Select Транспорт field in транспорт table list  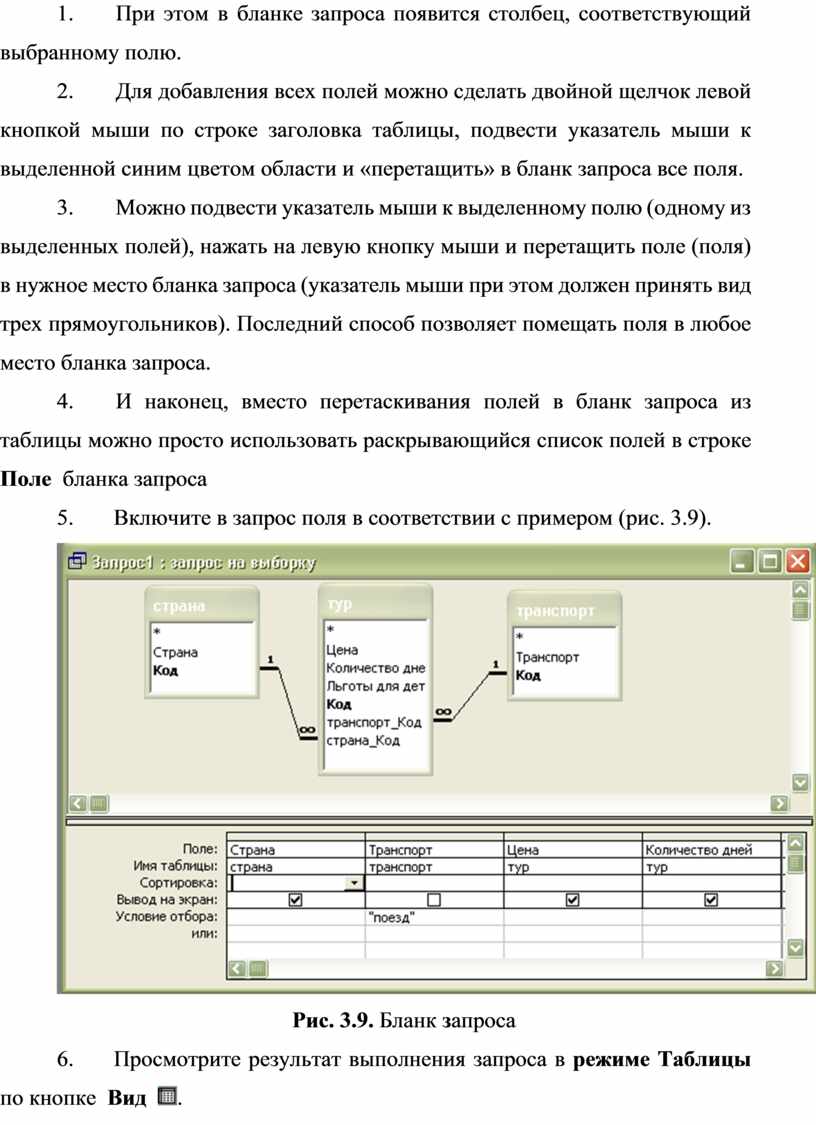pos(547,656)
